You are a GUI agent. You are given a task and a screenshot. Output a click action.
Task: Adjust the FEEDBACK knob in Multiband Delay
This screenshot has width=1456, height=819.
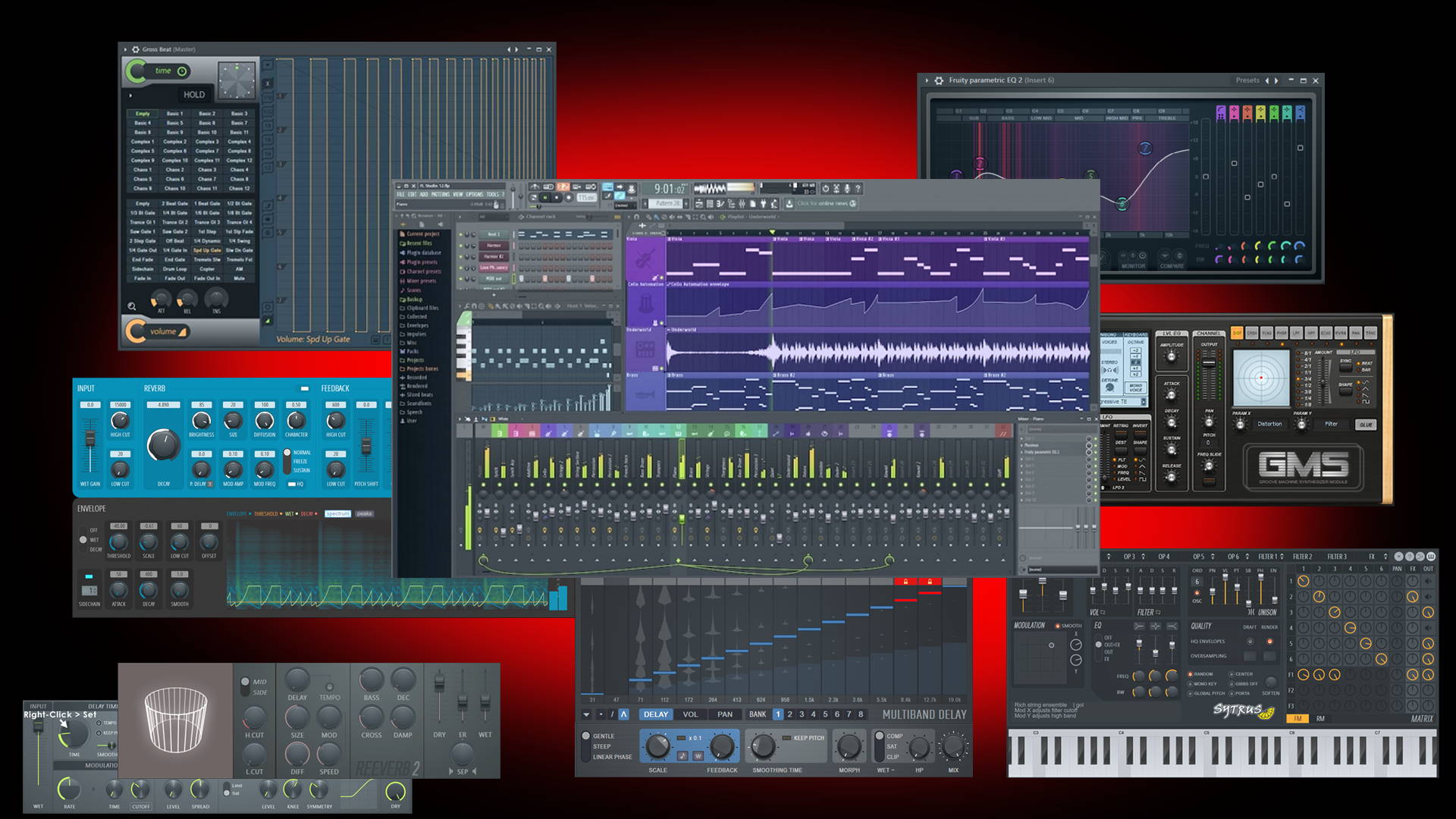click(x=722, y=747)
